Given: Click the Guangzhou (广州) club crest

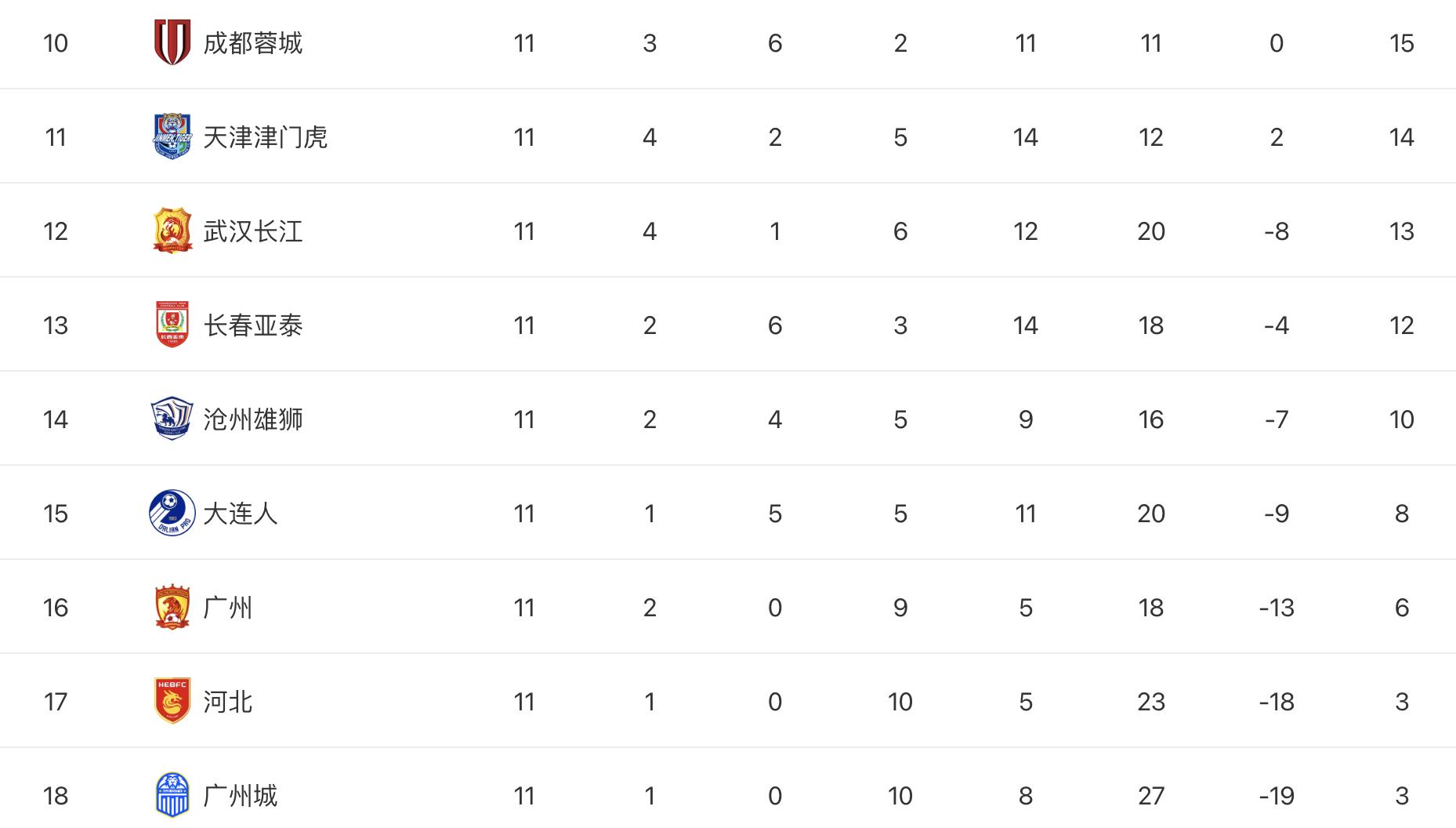Looking at the screenshot, I should 172,607.
